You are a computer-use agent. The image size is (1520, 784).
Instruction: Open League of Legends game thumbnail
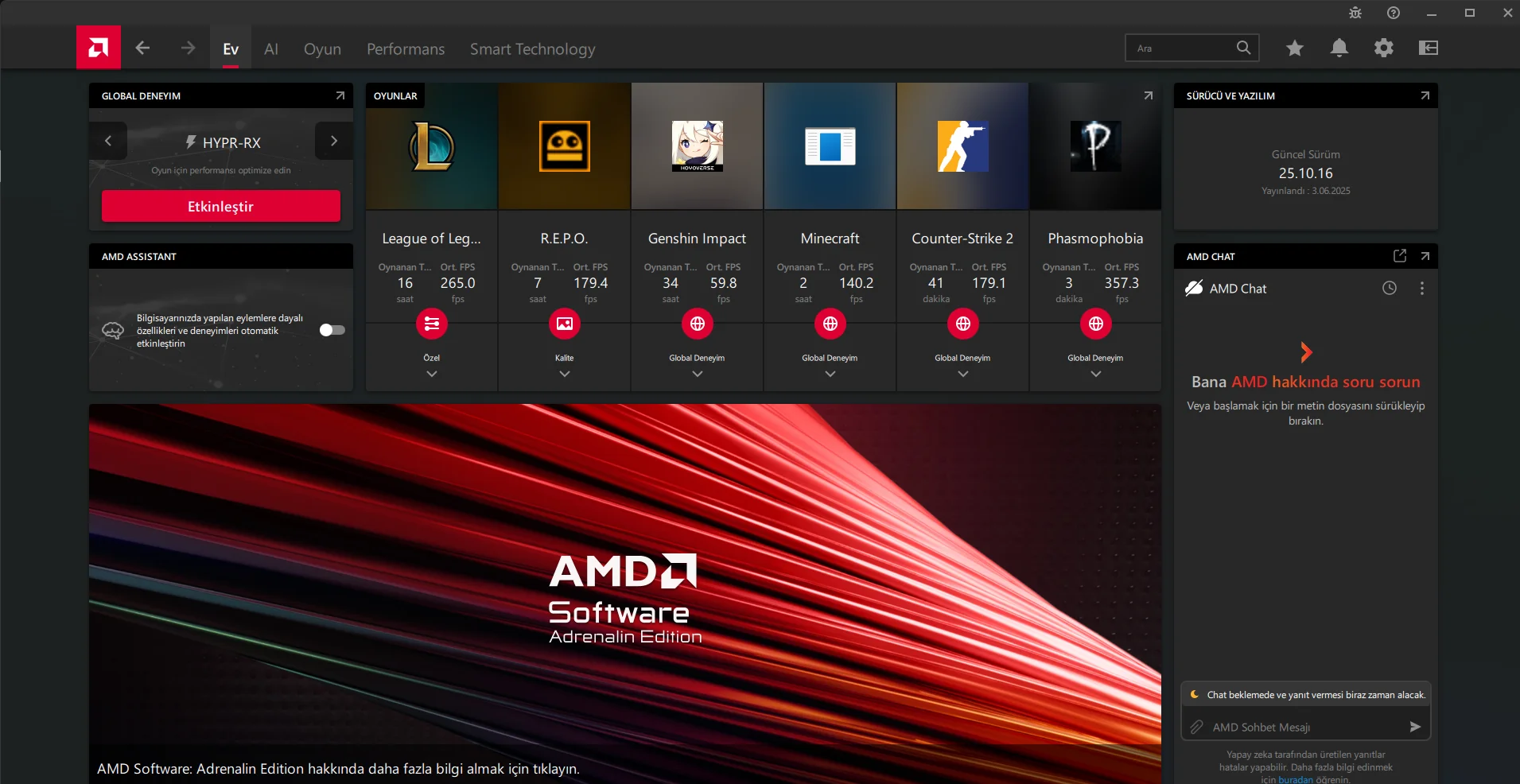(x=432, y=146)
